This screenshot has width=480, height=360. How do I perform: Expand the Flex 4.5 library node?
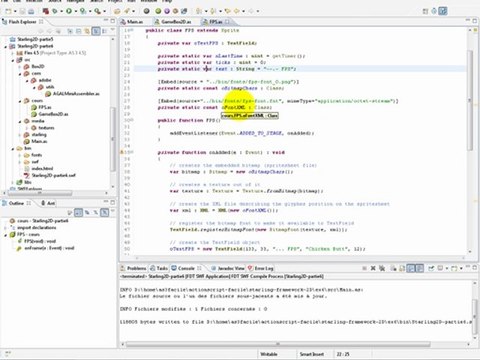12,53
